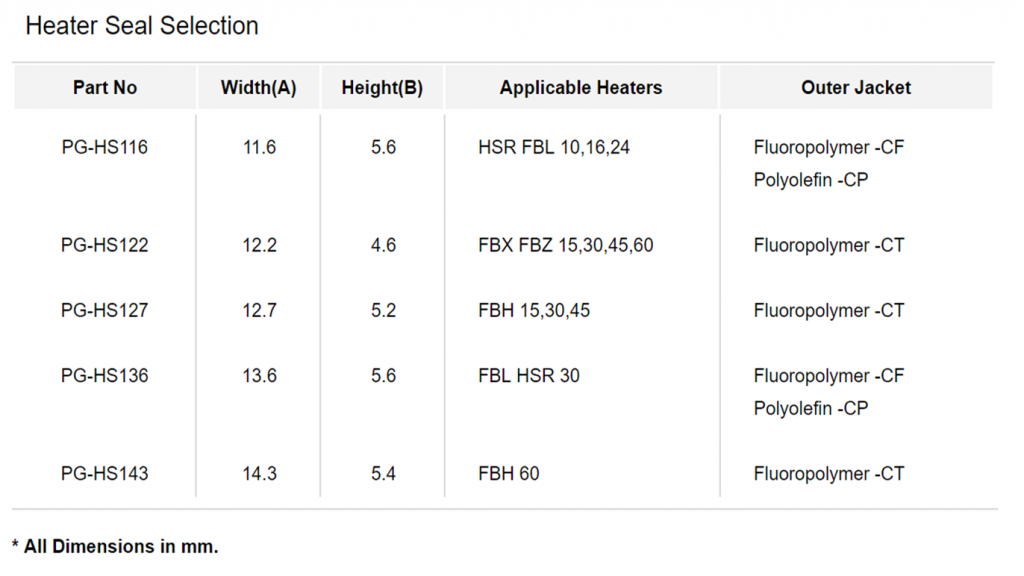Select the Applicable Heaters column header

(x=581, y=88)
